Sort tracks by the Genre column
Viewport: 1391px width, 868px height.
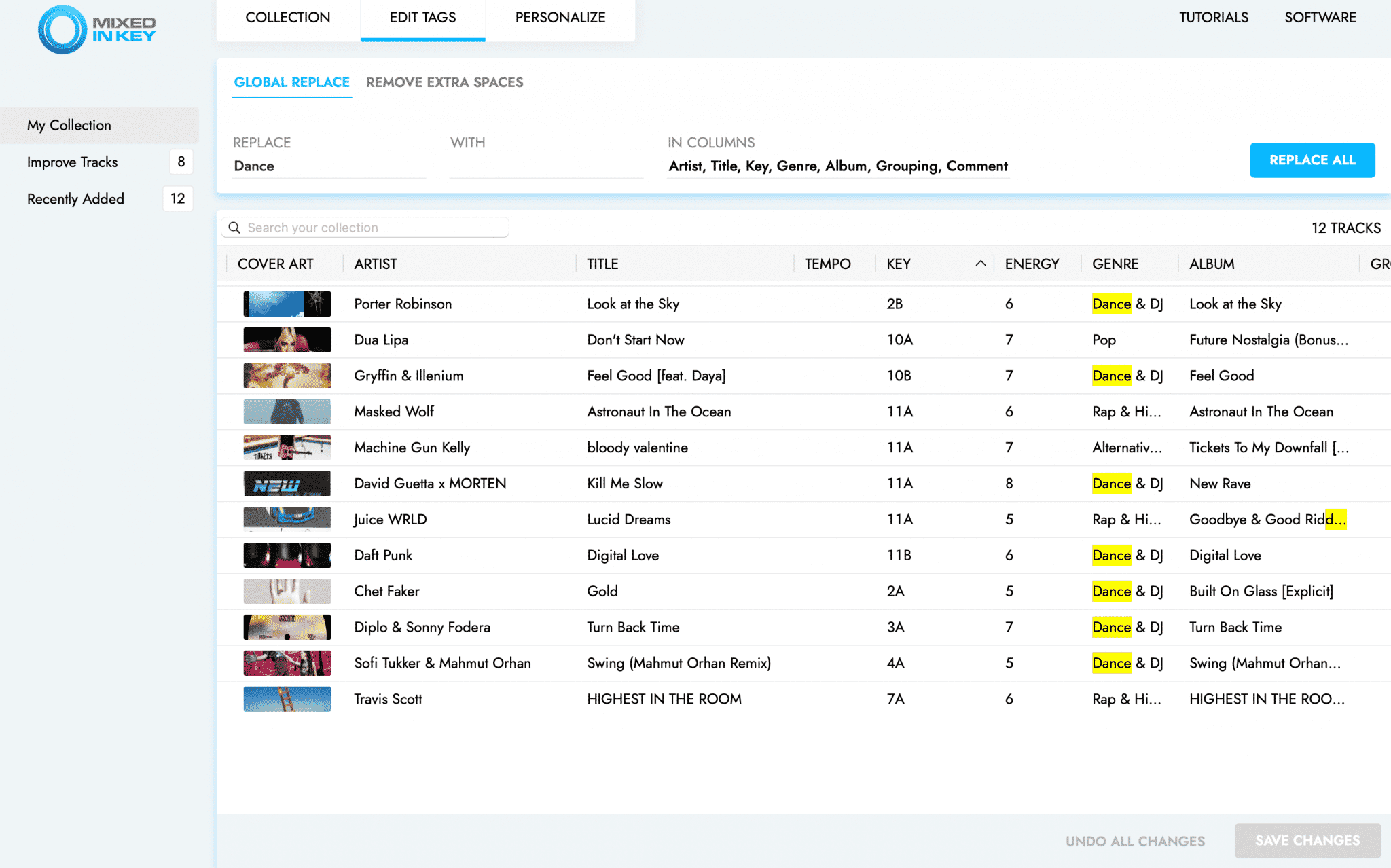tap(1115, 264)
